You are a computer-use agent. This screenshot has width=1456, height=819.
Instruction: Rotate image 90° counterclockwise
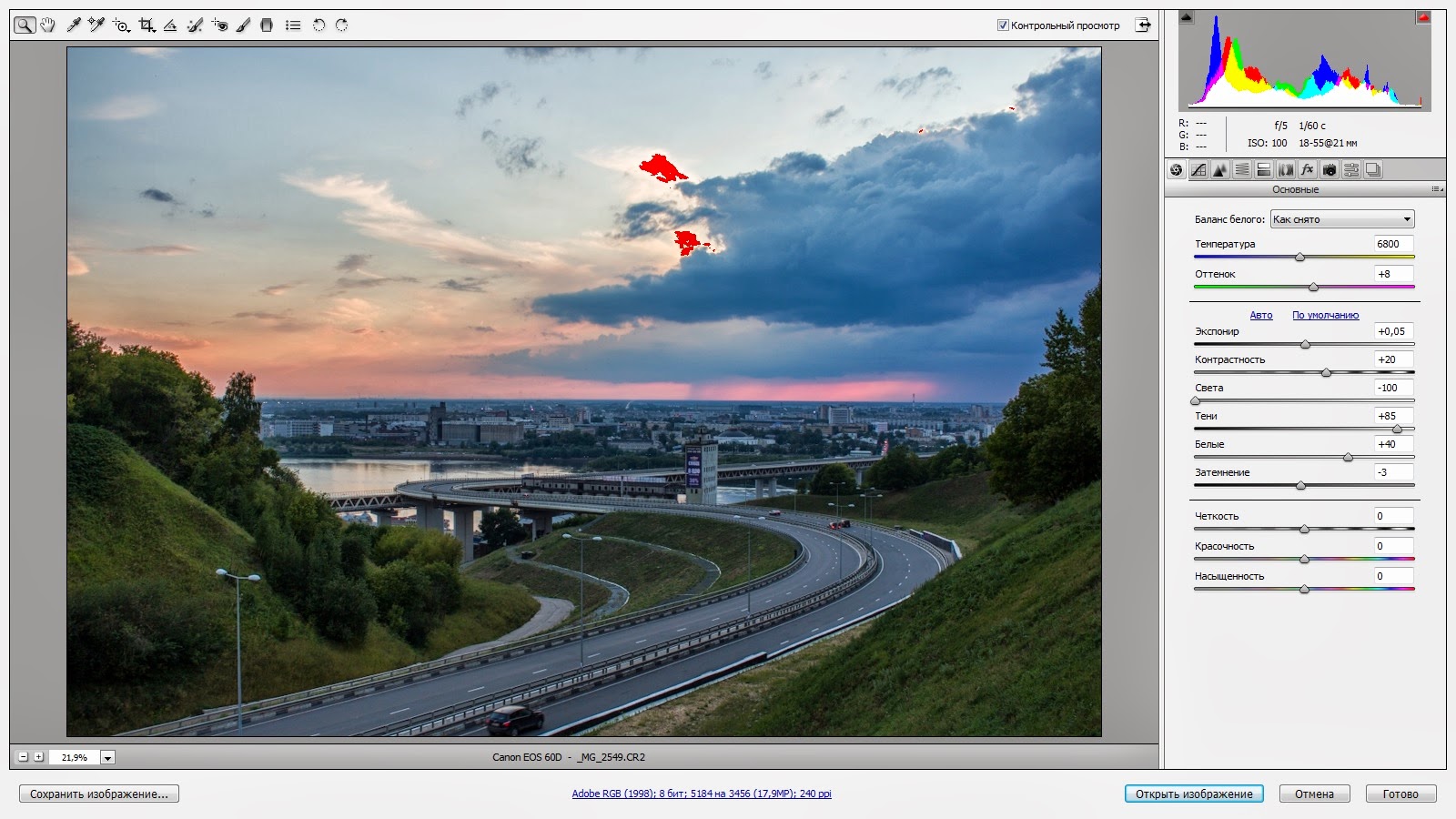(318, 25)
